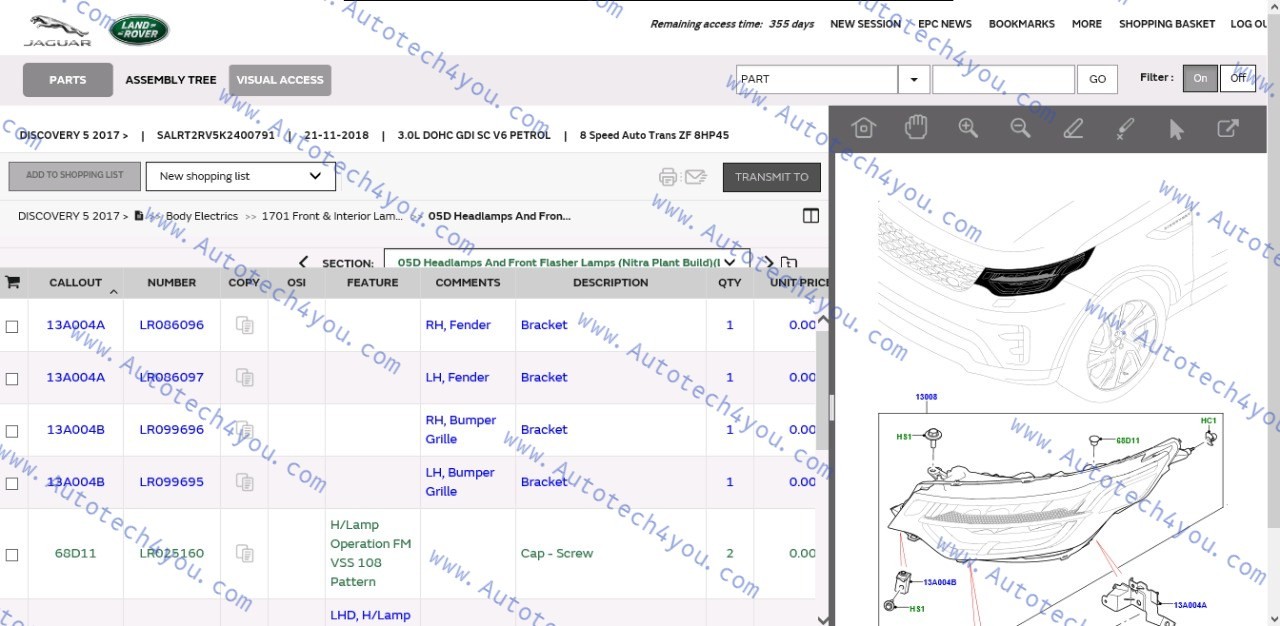This screenshot has height=626, width=1280.
Task: Select the pan hand tool
Action: pyautogui.click(x=916, y=128)
